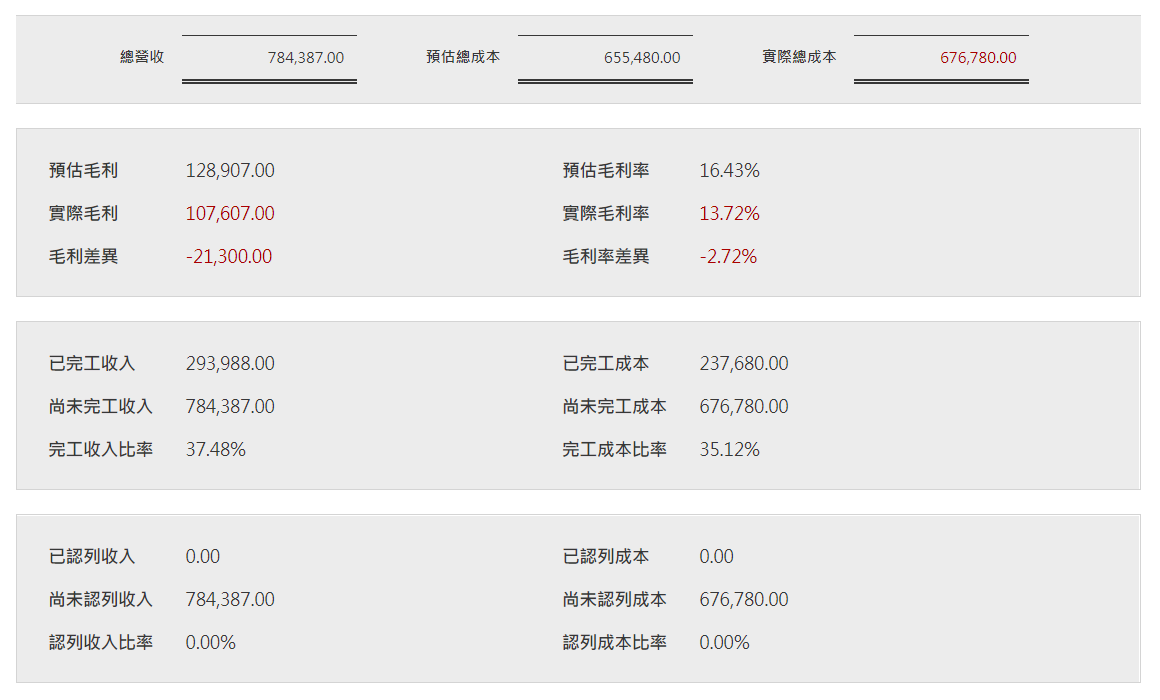Select the red 實際毛利 value 107,607.00
The image size is (1160, 700).
pyautogui.click(x=230, y=214)
